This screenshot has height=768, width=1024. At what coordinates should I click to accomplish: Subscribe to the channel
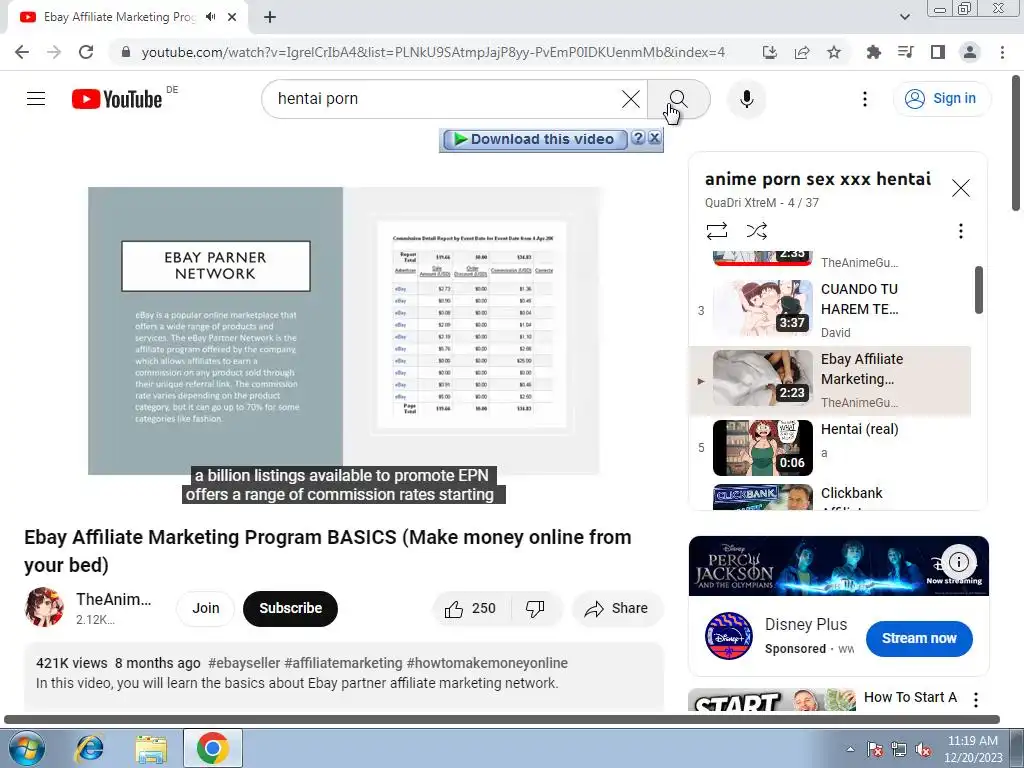tap(291, 609)
